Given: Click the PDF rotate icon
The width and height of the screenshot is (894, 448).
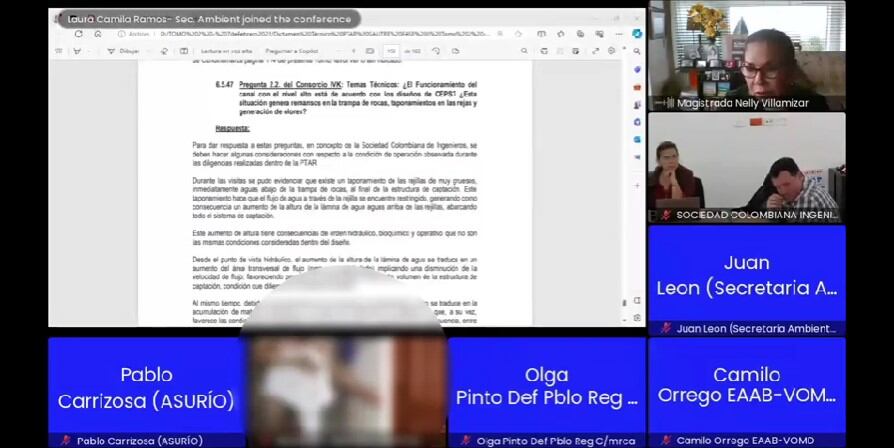Looking at the screenshot, I should pyautogui.click(x=436, y=51).
